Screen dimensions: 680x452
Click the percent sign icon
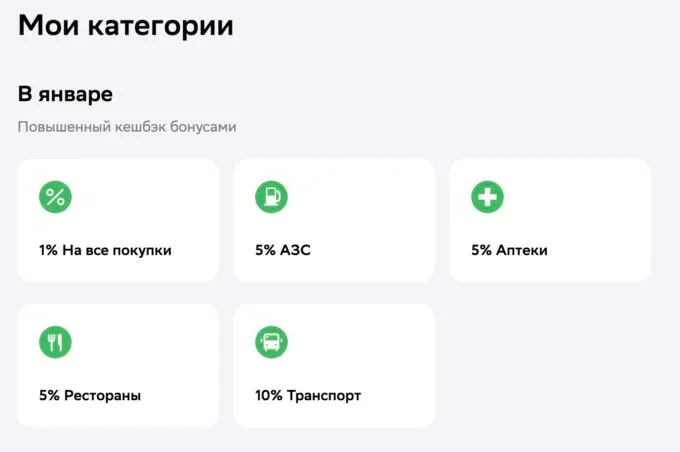pyautogui.click(x=56, y=197)
